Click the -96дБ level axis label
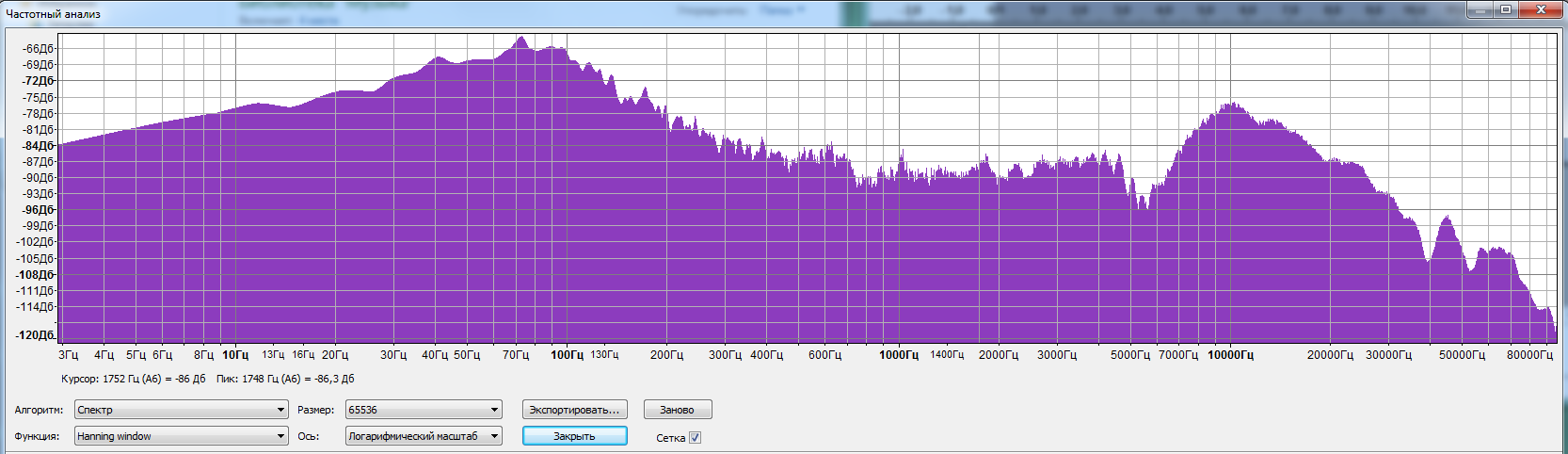The width and height of the screenshot is (1568, 454). coord(39,210)
